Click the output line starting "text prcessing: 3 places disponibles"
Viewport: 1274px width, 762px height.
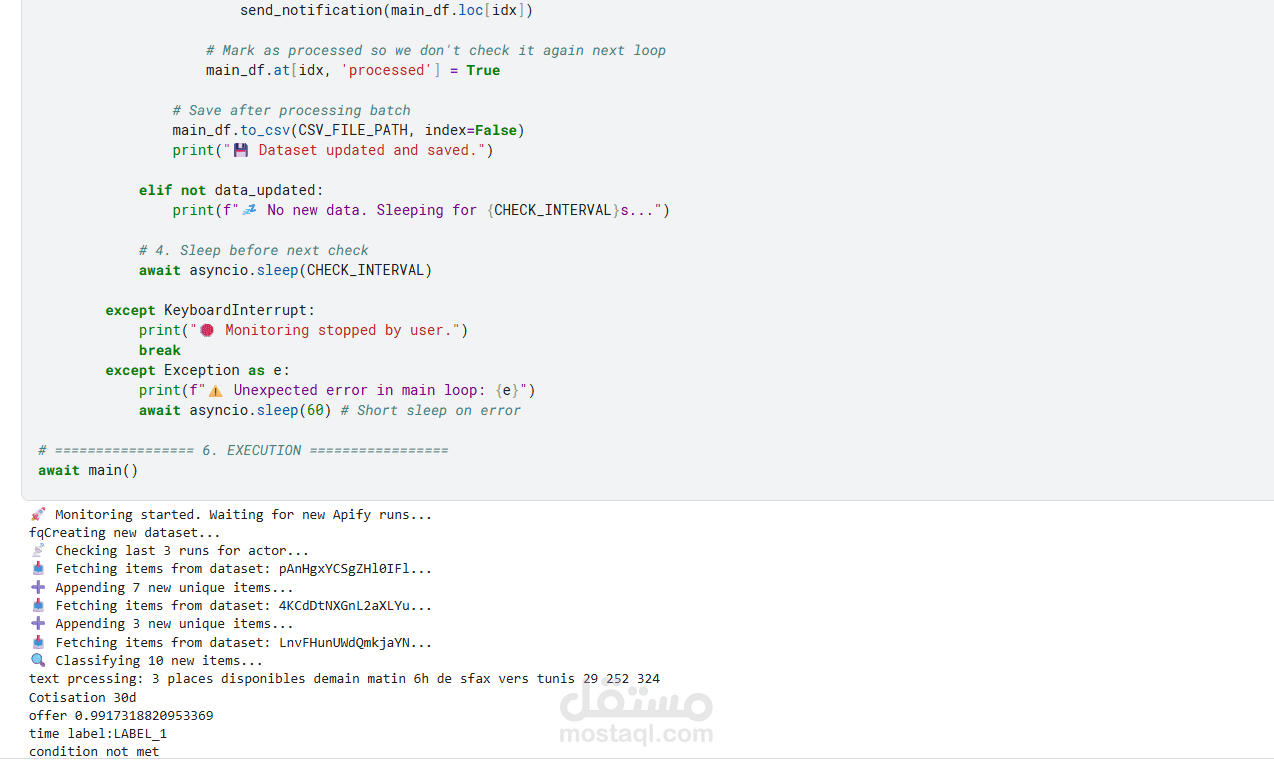[344, 678]
